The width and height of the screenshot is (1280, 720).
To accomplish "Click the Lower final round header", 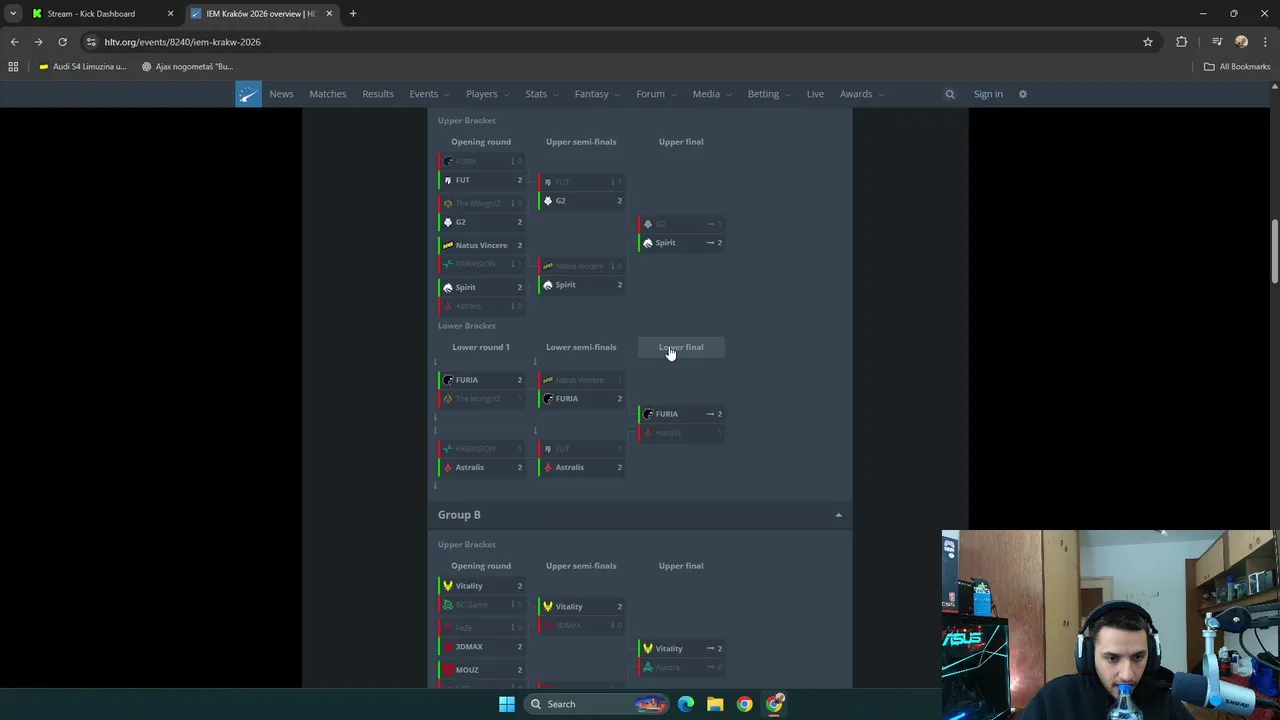I will [681, 347].
